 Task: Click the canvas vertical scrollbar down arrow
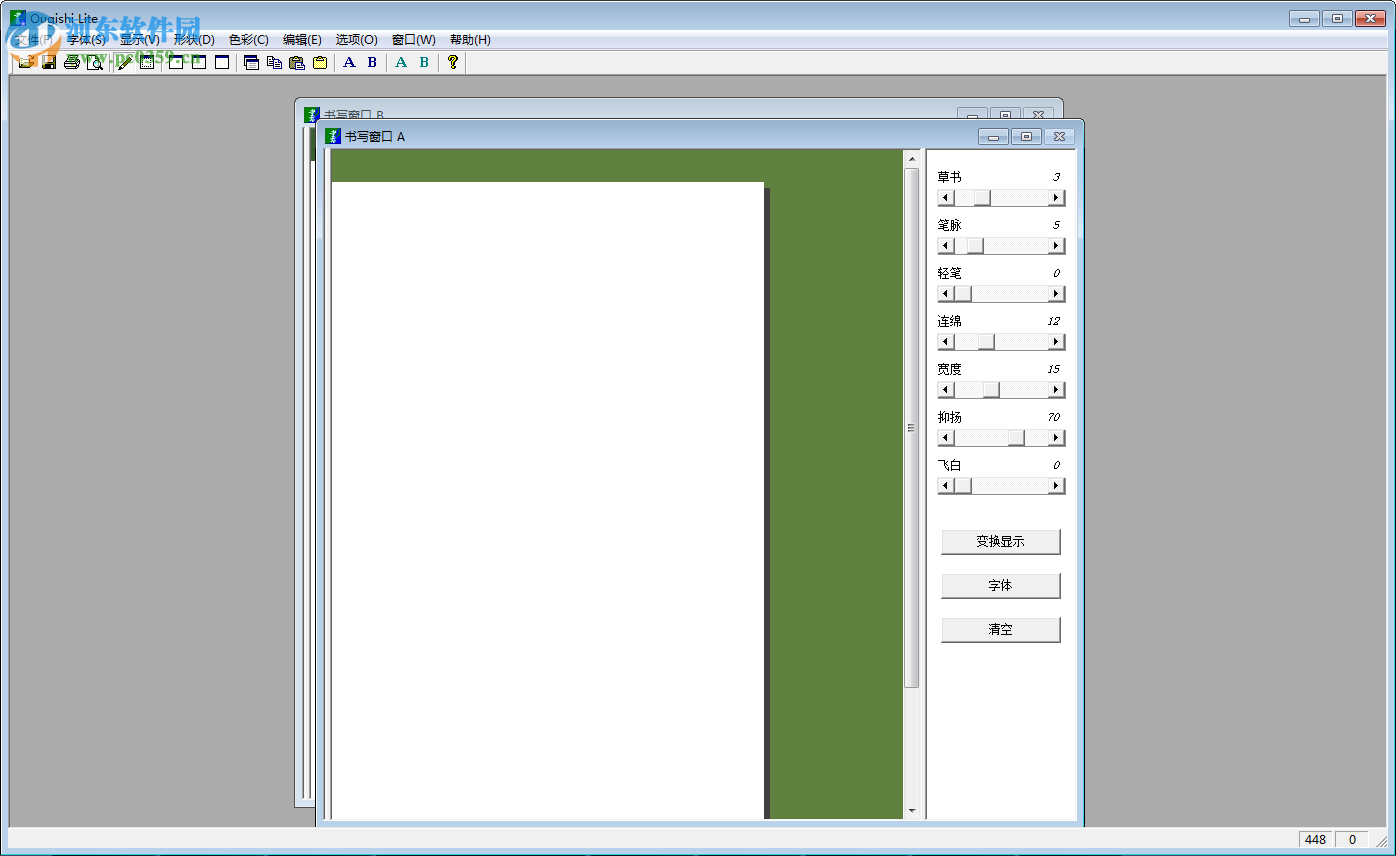(911, 811)
